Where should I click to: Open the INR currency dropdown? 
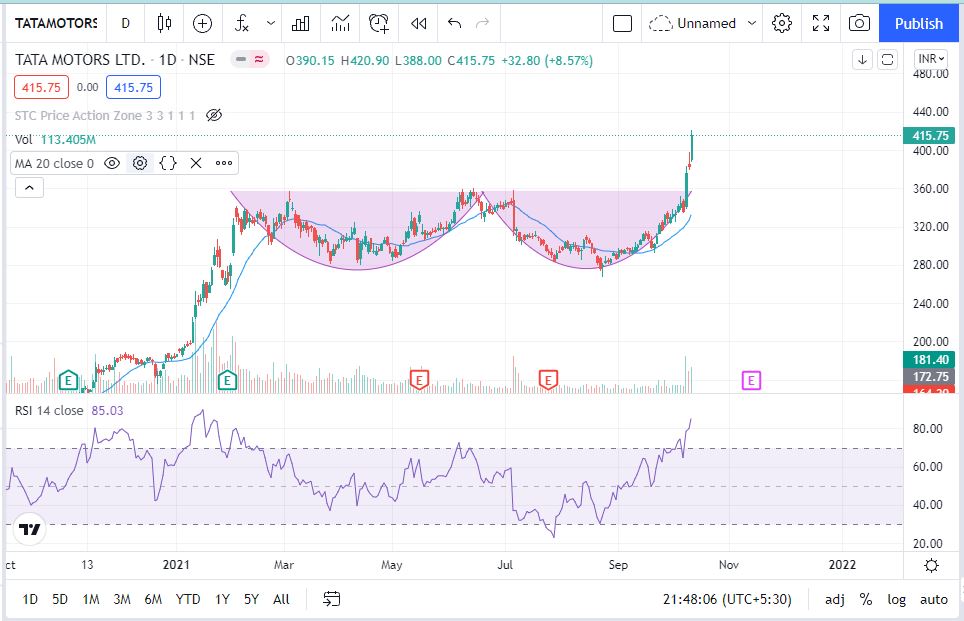pyautogui.click(x=931, y=58)
